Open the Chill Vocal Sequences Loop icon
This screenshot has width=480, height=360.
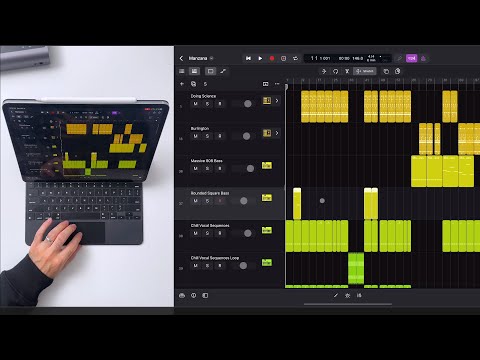[x=267, y=263]
